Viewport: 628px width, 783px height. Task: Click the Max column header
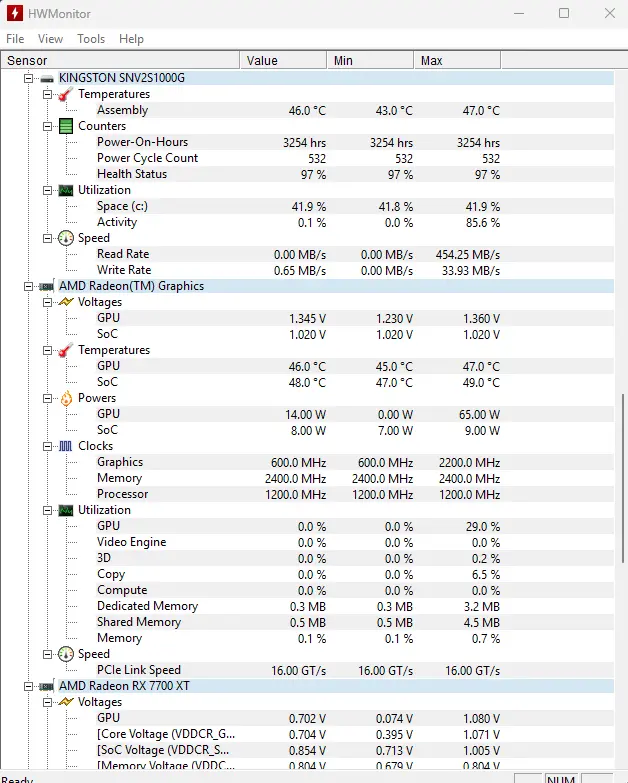click(x=457, y=60)
